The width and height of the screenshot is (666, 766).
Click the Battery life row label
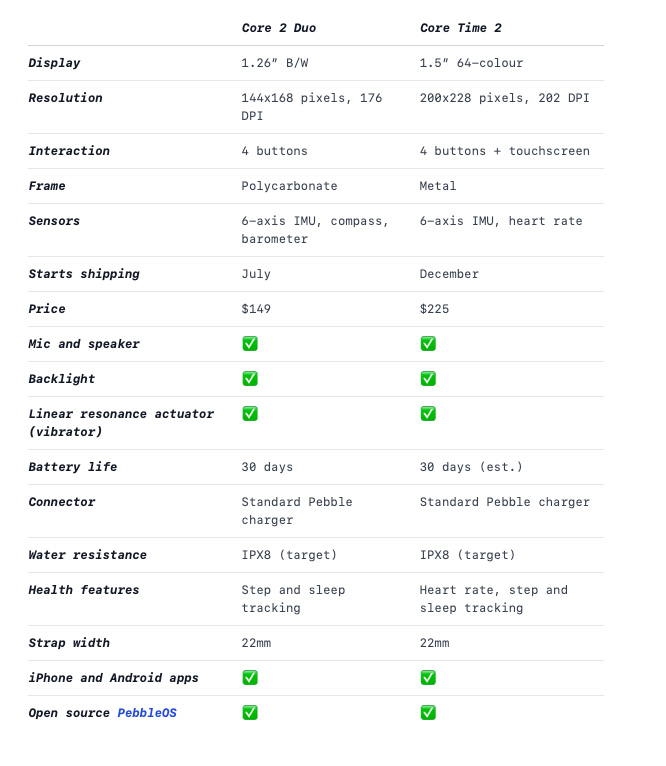pyautogui.click(x=72, y=467)
